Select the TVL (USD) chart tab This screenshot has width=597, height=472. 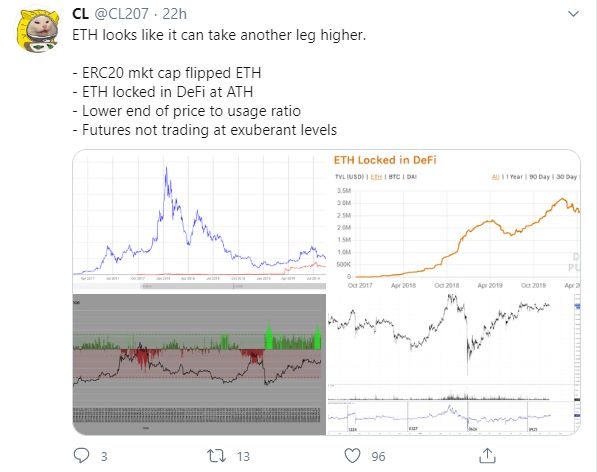pos(350,177)
